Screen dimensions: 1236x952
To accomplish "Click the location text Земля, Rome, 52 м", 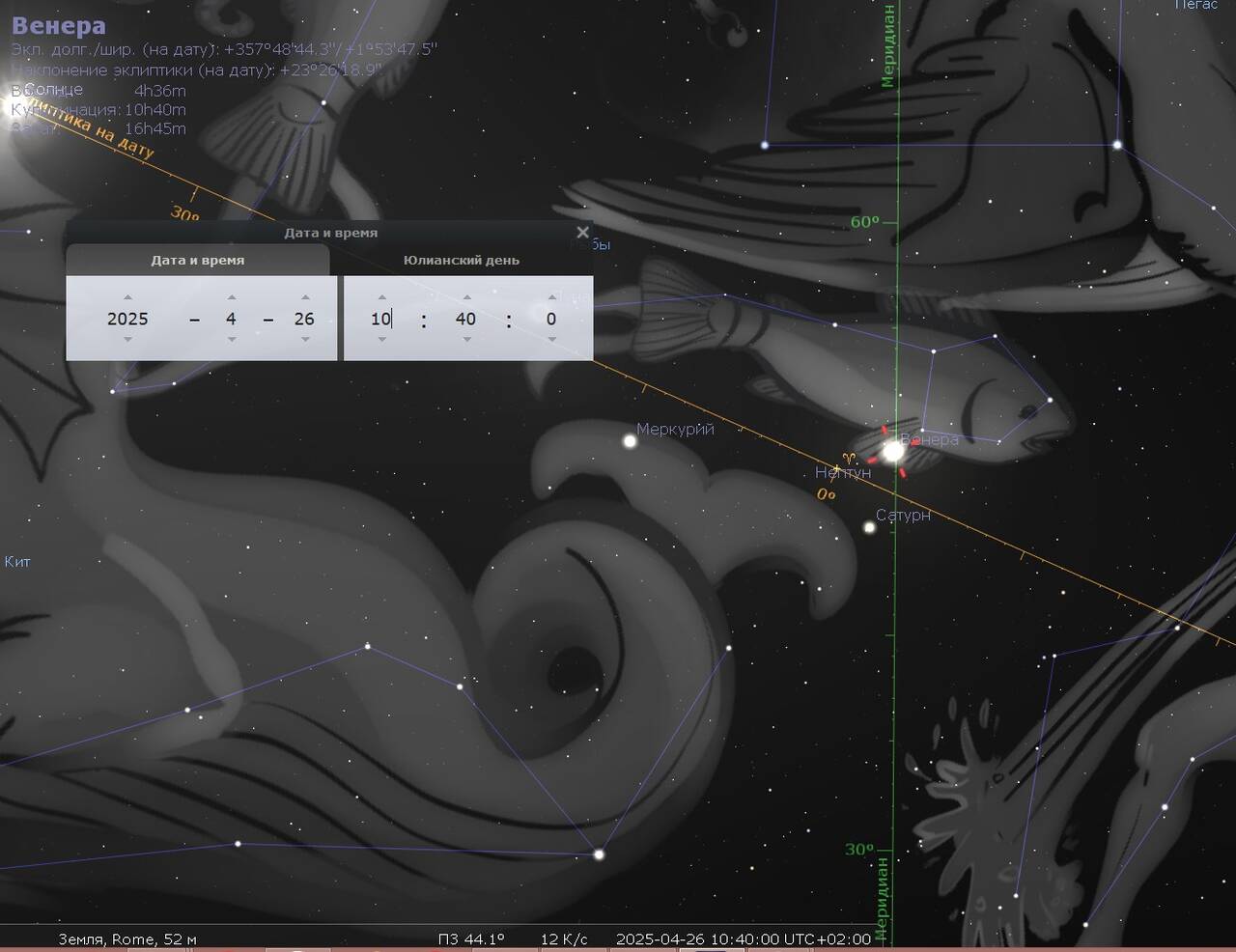I will (x=127, y=938).
